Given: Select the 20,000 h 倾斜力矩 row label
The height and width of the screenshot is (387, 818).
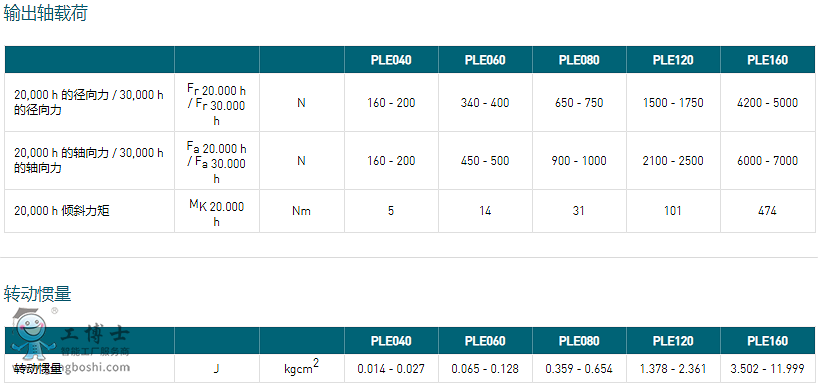Looking at the screenshot, I should pos(62,211).
